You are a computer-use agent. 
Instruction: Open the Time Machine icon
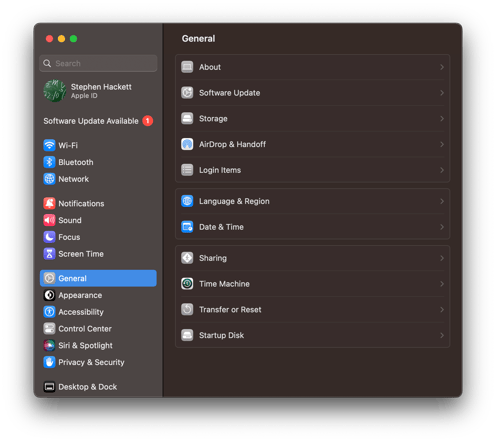pos(187,284)
